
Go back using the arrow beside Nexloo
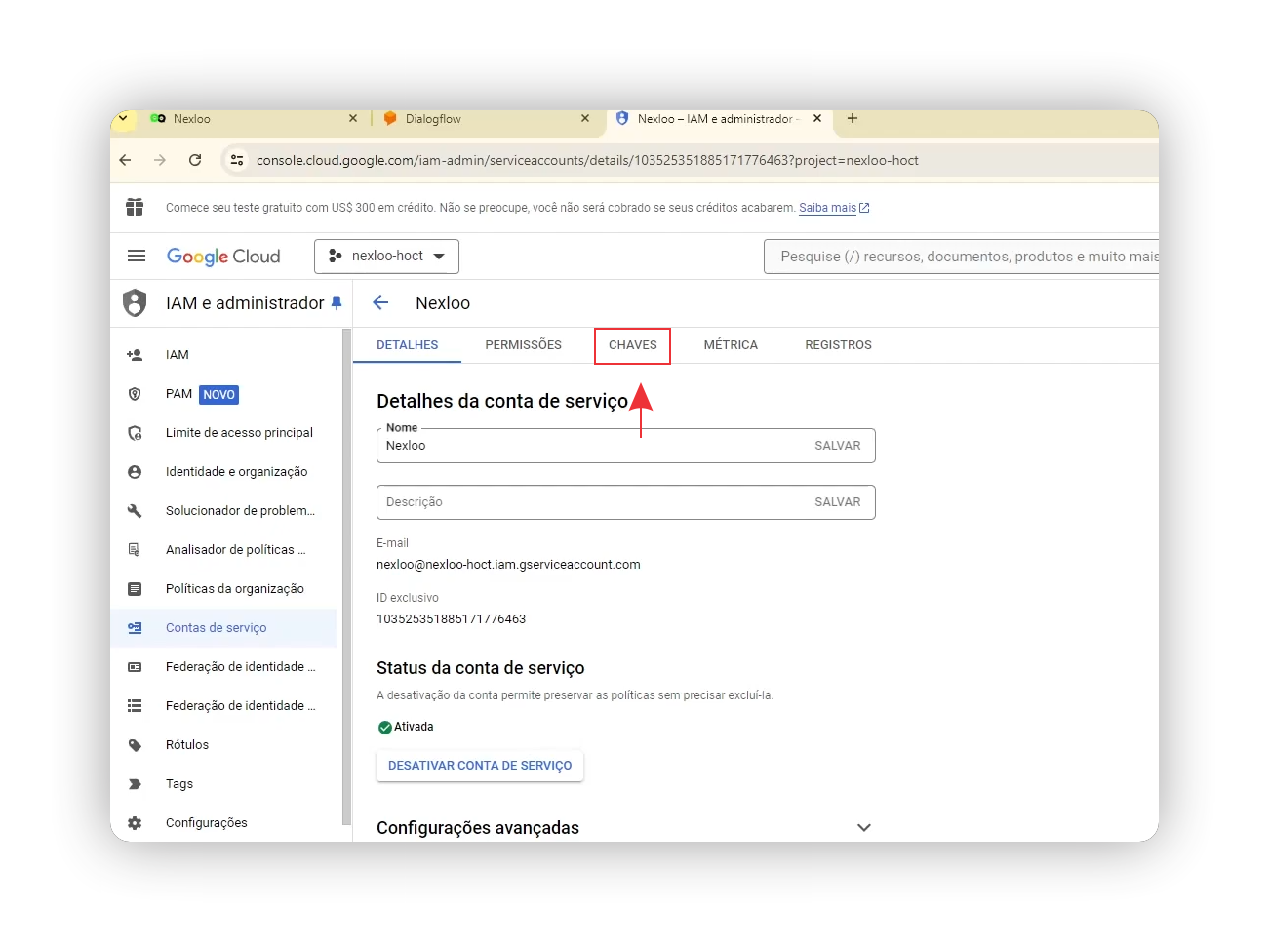point(380,303)
